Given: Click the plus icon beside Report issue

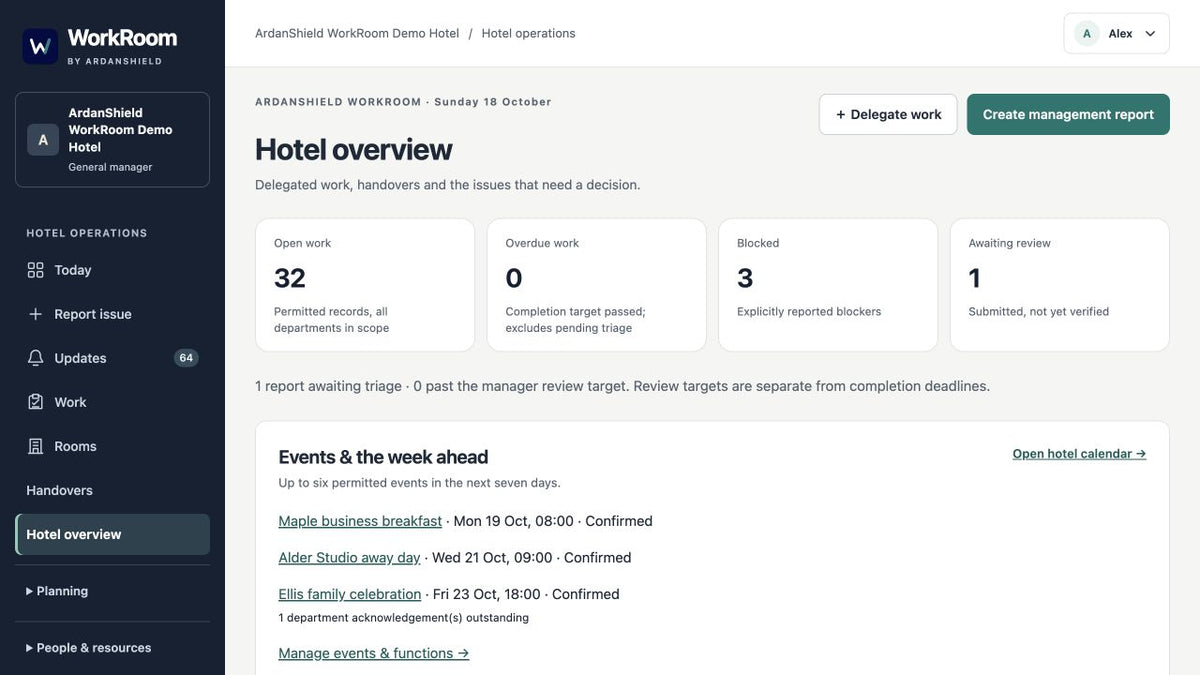Looking at the screenshot, I should coord(35,314).
